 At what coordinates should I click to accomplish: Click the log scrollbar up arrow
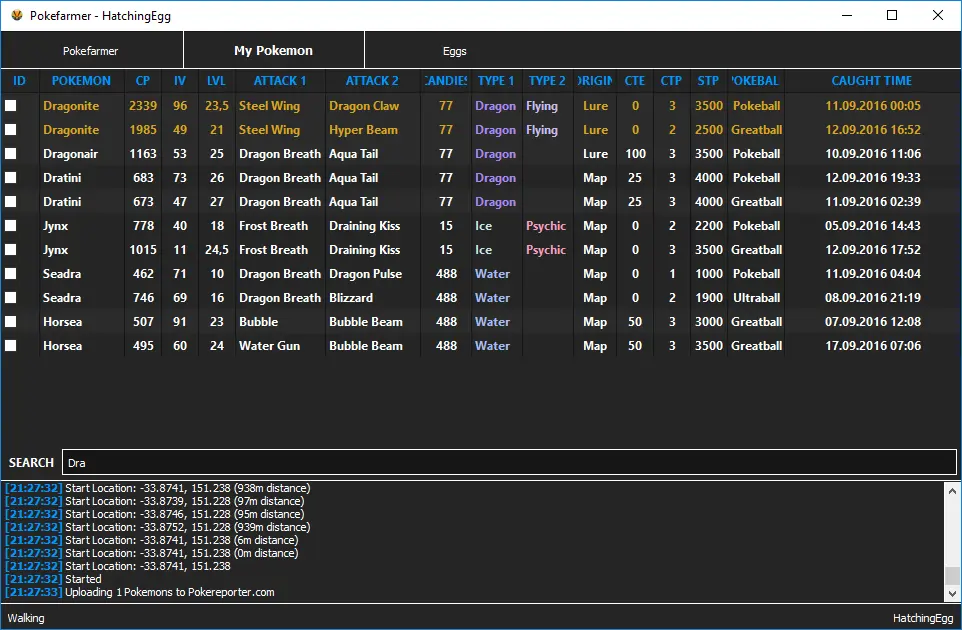(x=952, y=491)
